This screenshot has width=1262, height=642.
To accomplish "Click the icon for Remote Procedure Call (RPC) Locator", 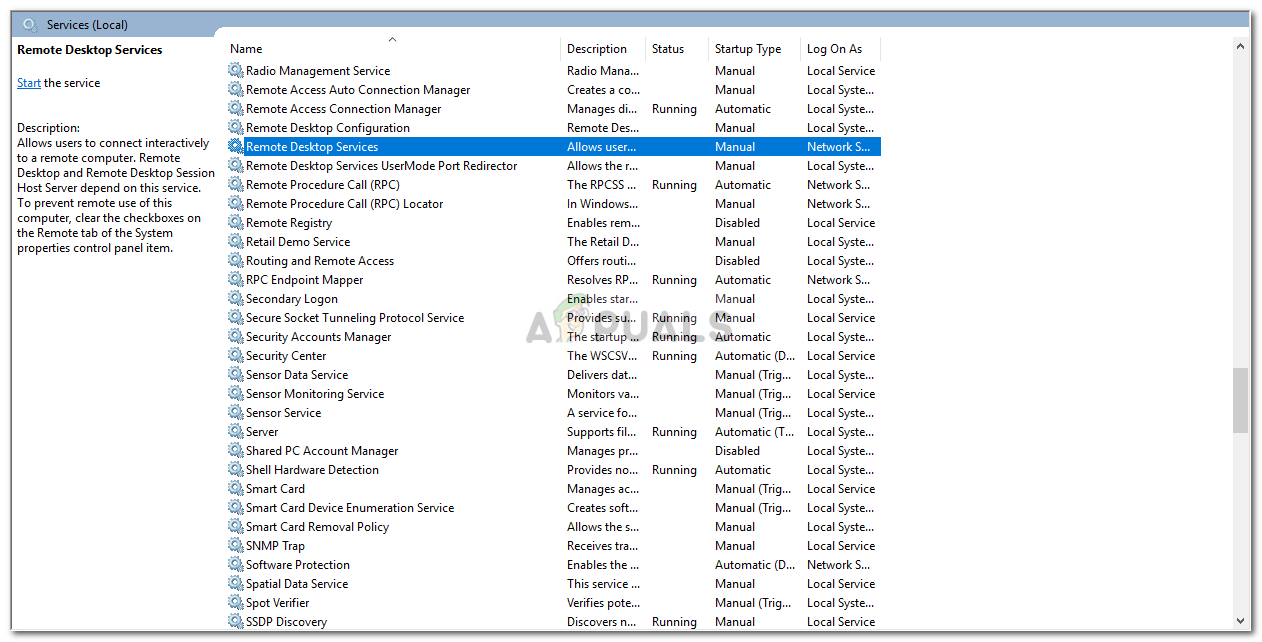I will (235, 204).
